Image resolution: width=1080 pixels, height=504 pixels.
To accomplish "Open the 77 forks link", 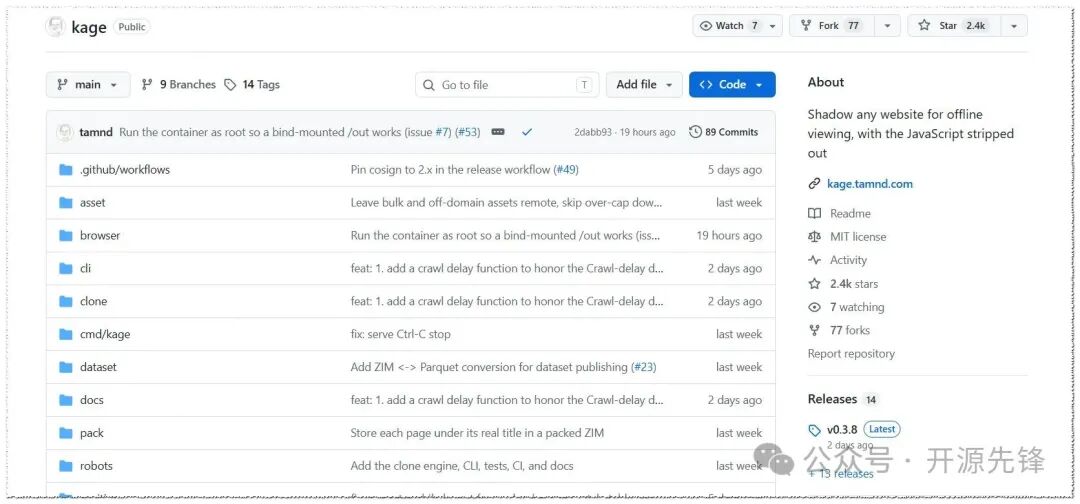I will point(850,330).
